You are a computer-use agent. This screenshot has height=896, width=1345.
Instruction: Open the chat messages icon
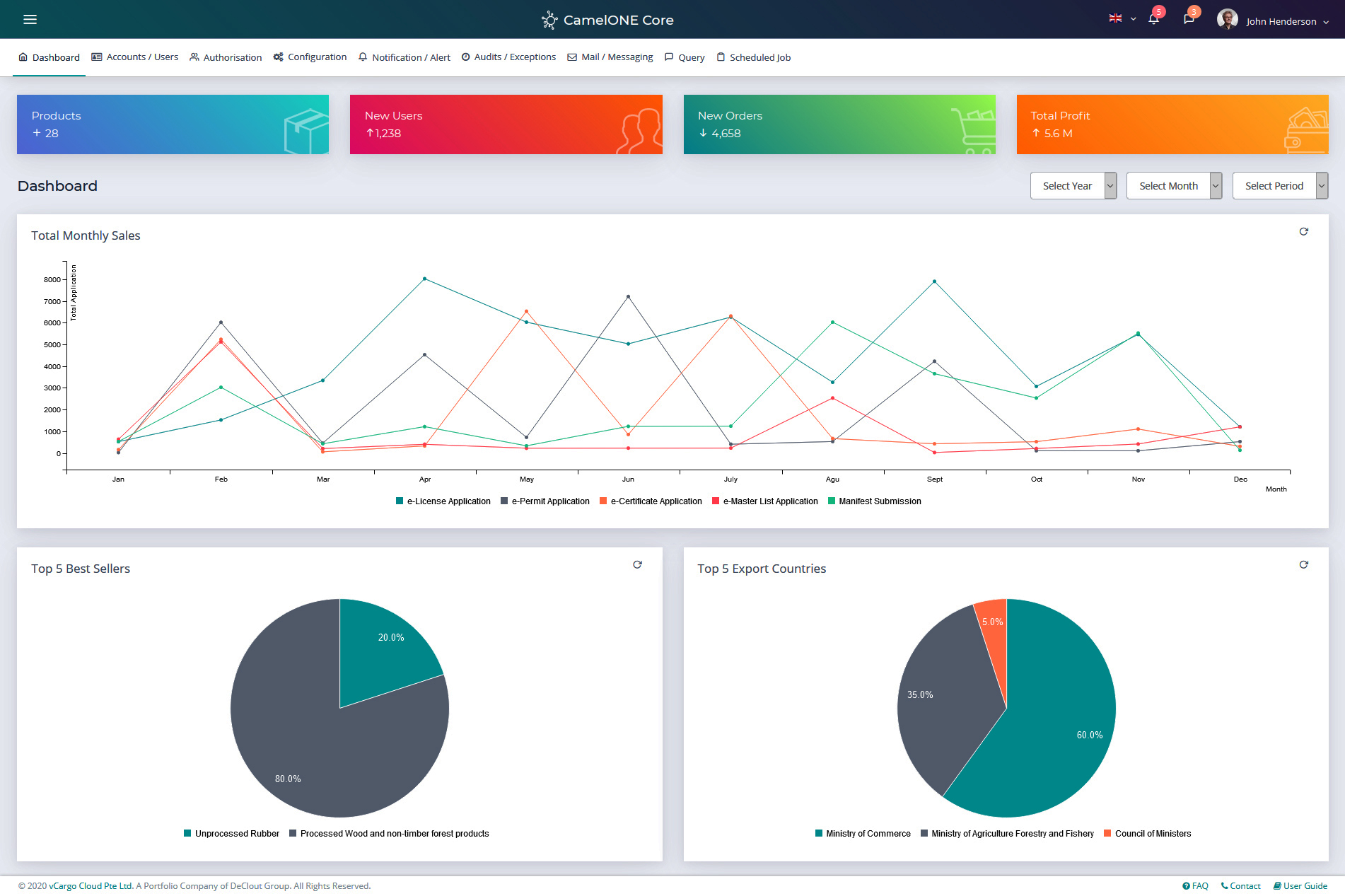coord(1189,19)
